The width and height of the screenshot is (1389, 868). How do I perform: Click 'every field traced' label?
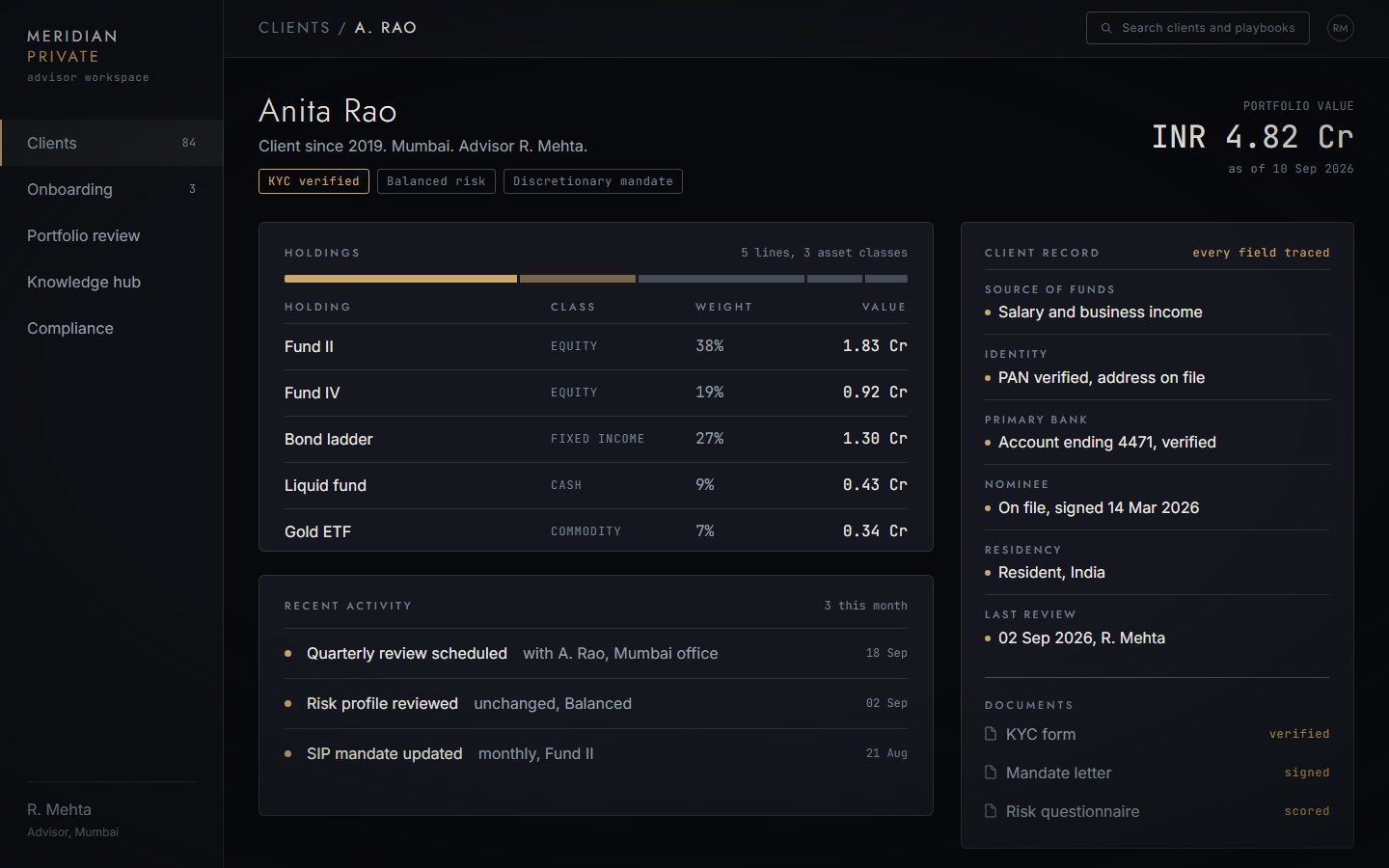(1261, 253)
